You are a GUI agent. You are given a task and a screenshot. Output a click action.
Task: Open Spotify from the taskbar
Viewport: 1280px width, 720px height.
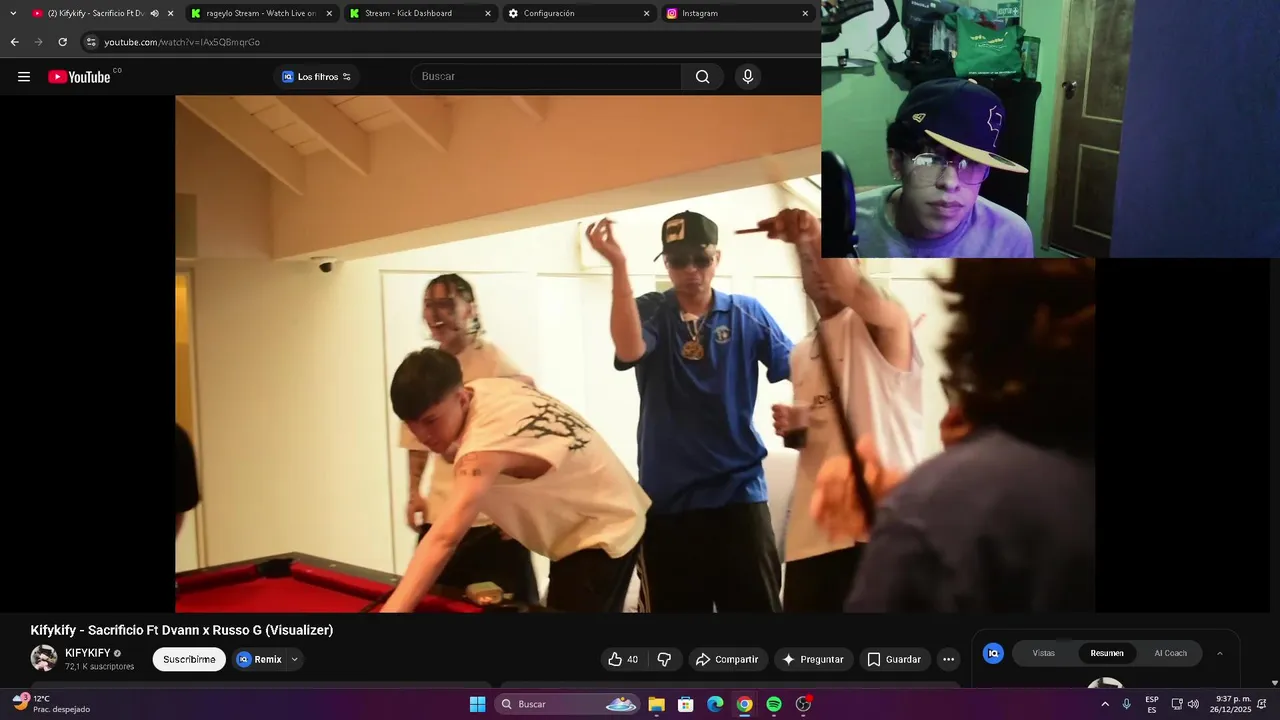(774, 704)
